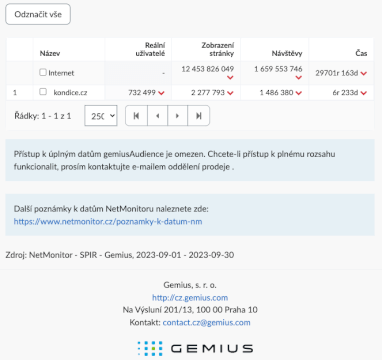
Task: Go to previous page of rows
Action: click(157, 116)
